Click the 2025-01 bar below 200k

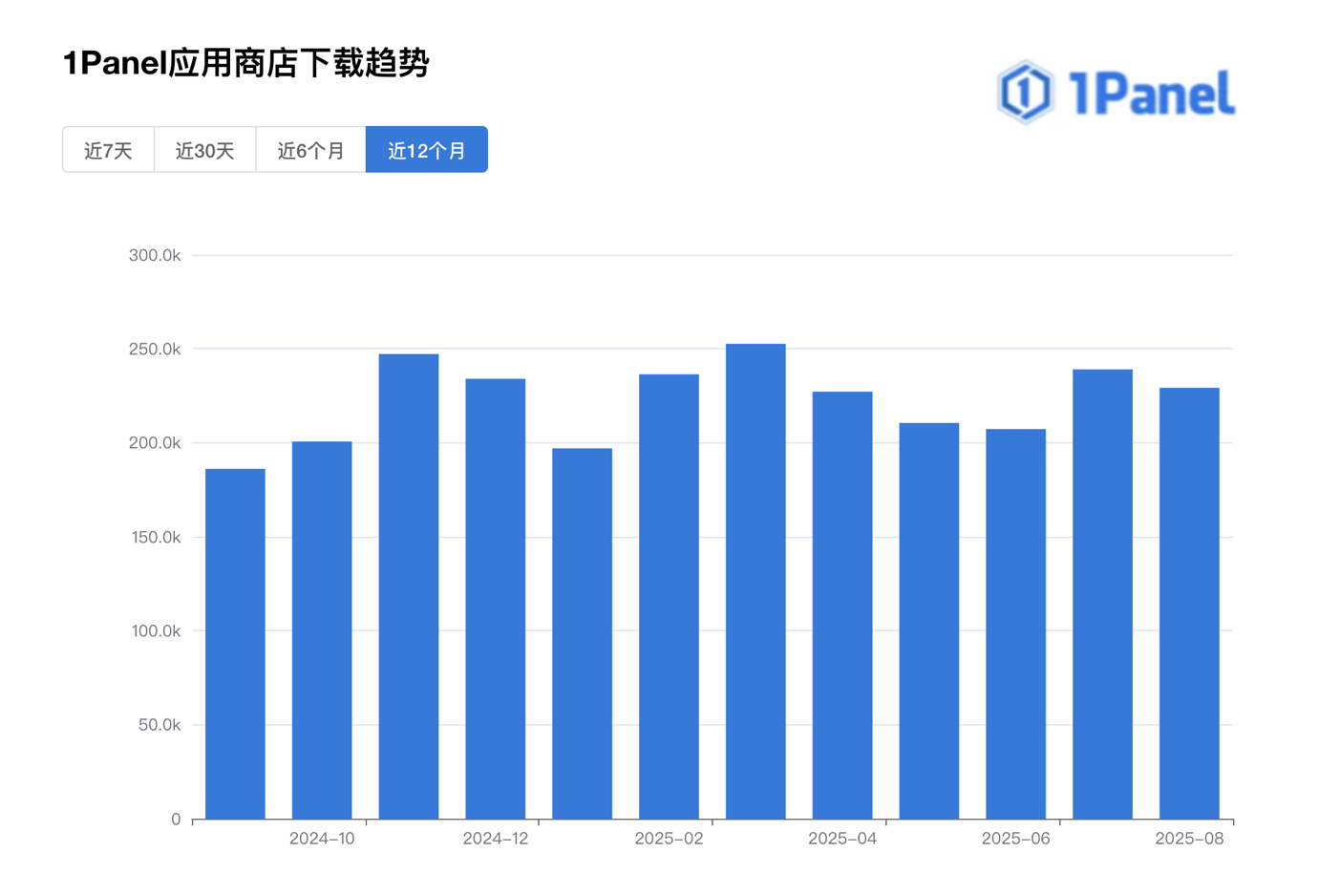pyautogui.click(x=583, y=633)
